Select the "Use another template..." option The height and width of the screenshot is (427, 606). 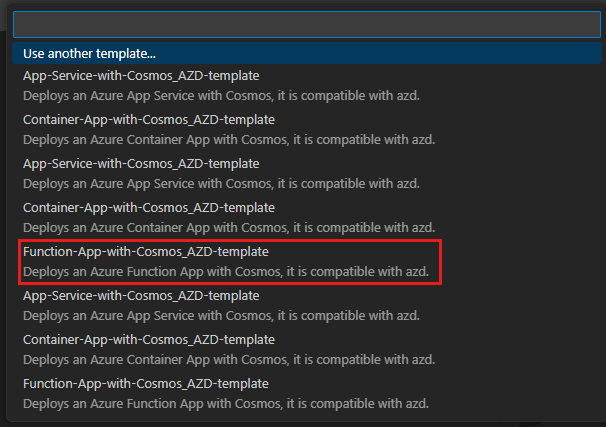[89, 53]
